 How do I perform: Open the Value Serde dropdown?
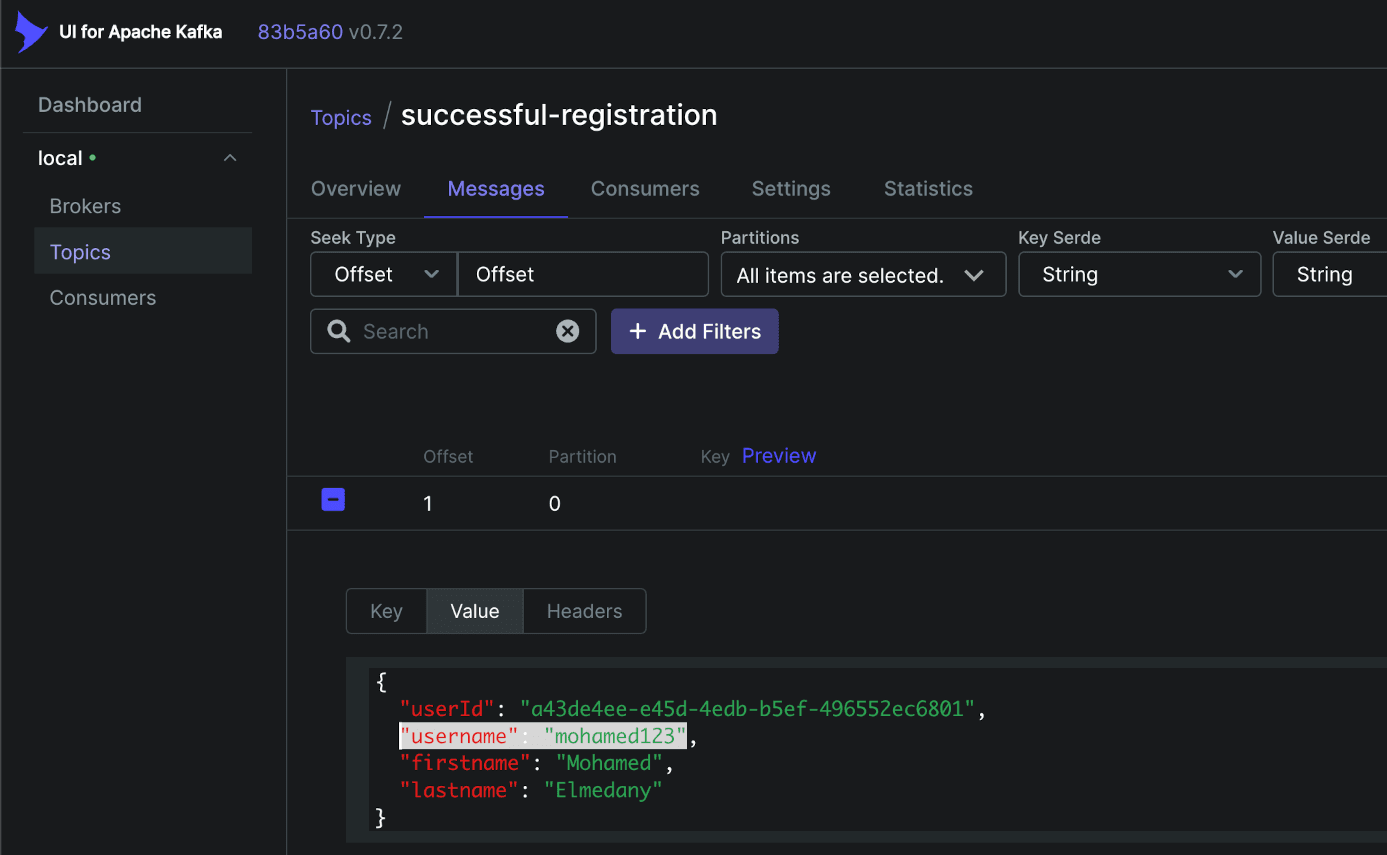pyautogui.click(x=1328, y=275)
